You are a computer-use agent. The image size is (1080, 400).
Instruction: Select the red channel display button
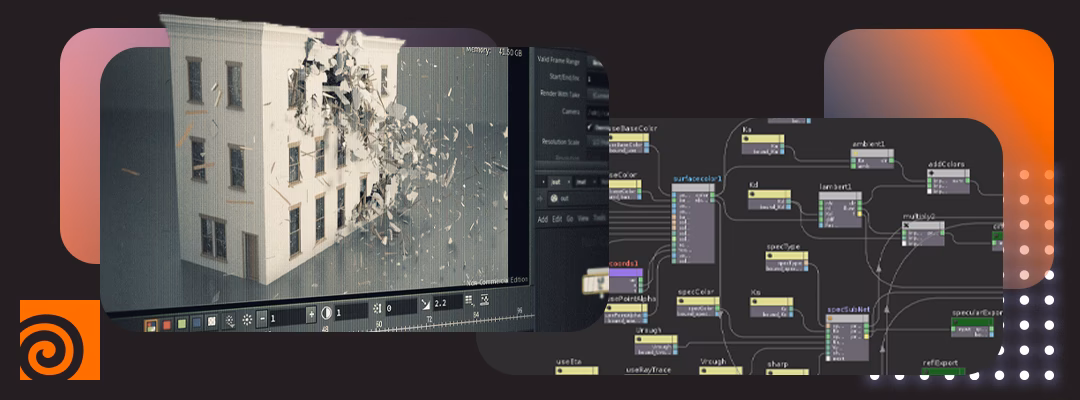coord(166,323)
